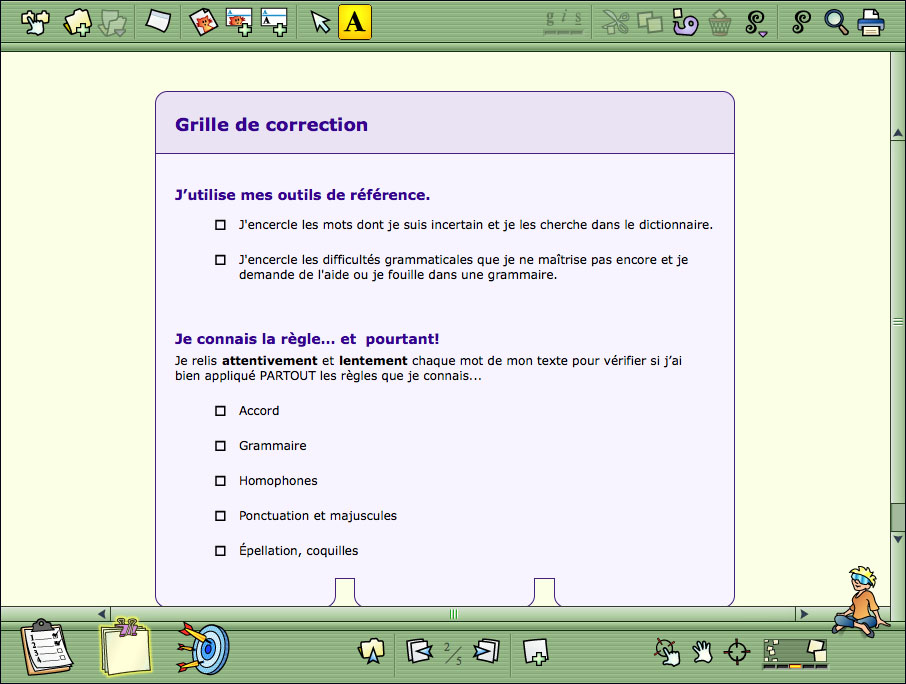906x684 pixels.
Task: Click the vertical scrollbar down arrow
Action: coord(898,539)
